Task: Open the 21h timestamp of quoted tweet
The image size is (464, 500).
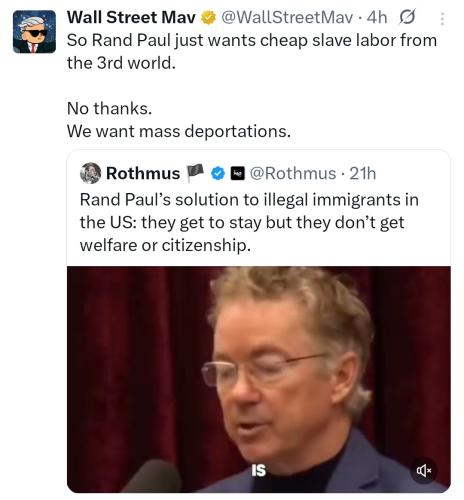Action: click(x=362, y=174)
